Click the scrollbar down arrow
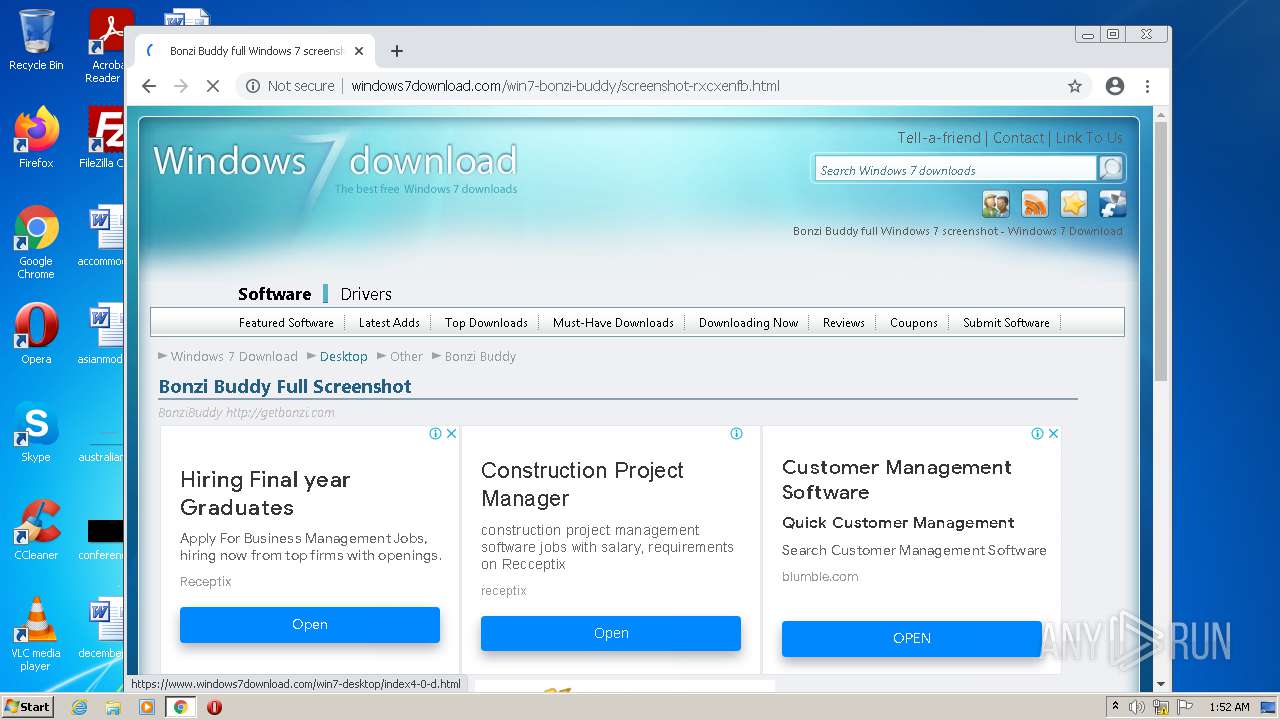 coord(1161,684)
